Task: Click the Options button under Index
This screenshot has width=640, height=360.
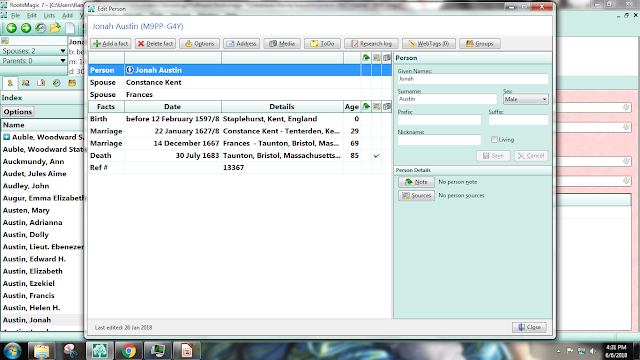Action: pyautogui.click(x=18, y=112)
